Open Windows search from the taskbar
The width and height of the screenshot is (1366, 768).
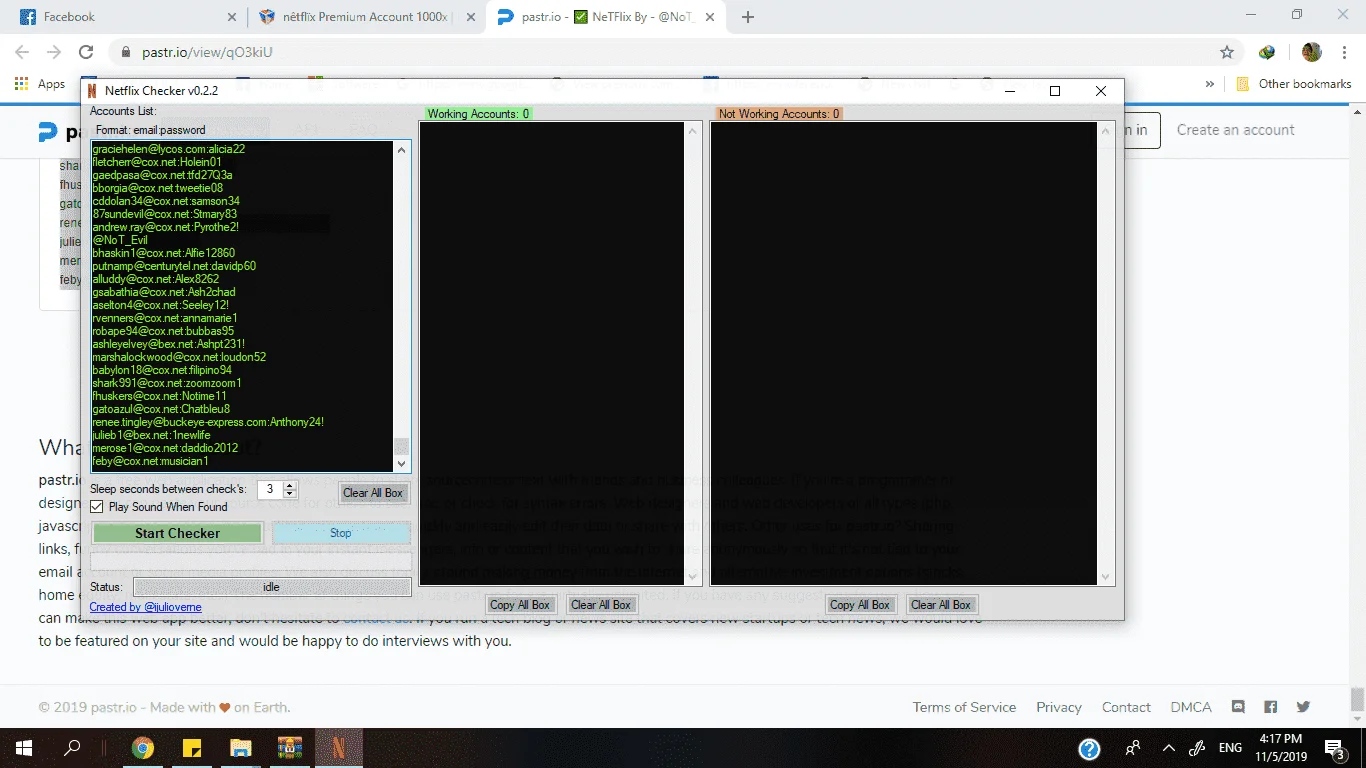[x=72, y=748]
